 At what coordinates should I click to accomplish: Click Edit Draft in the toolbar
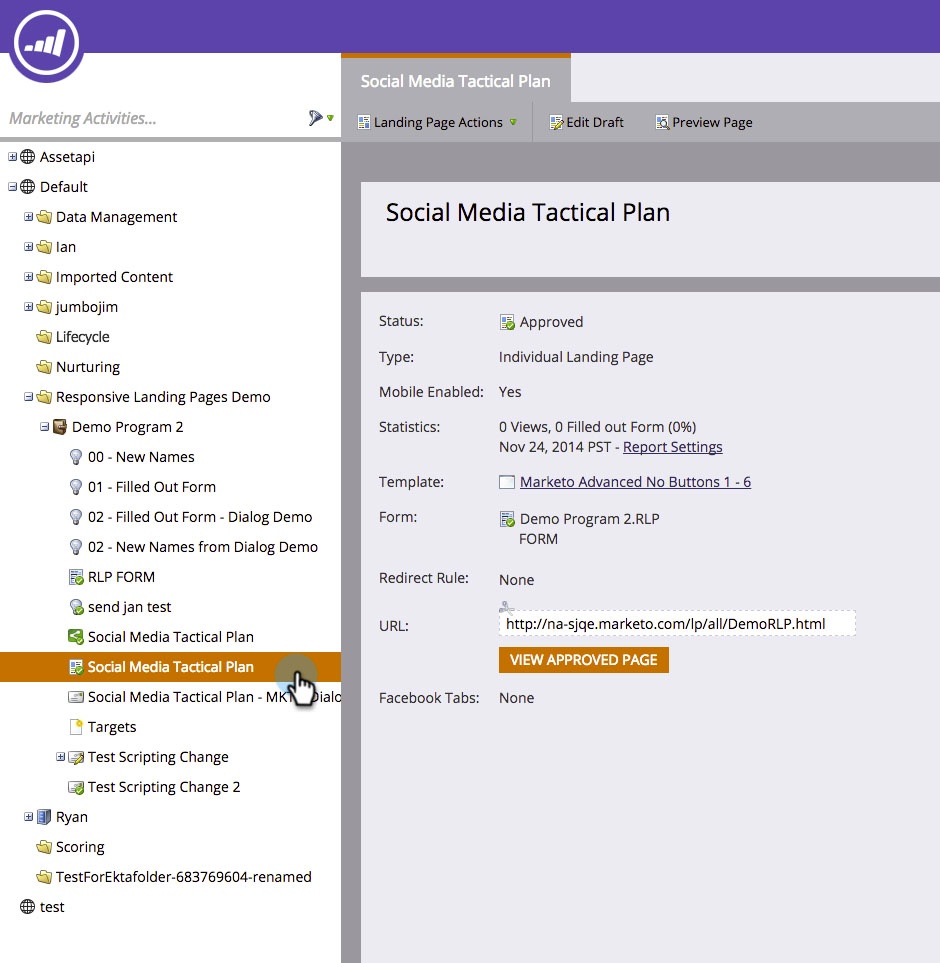point(586,122)
